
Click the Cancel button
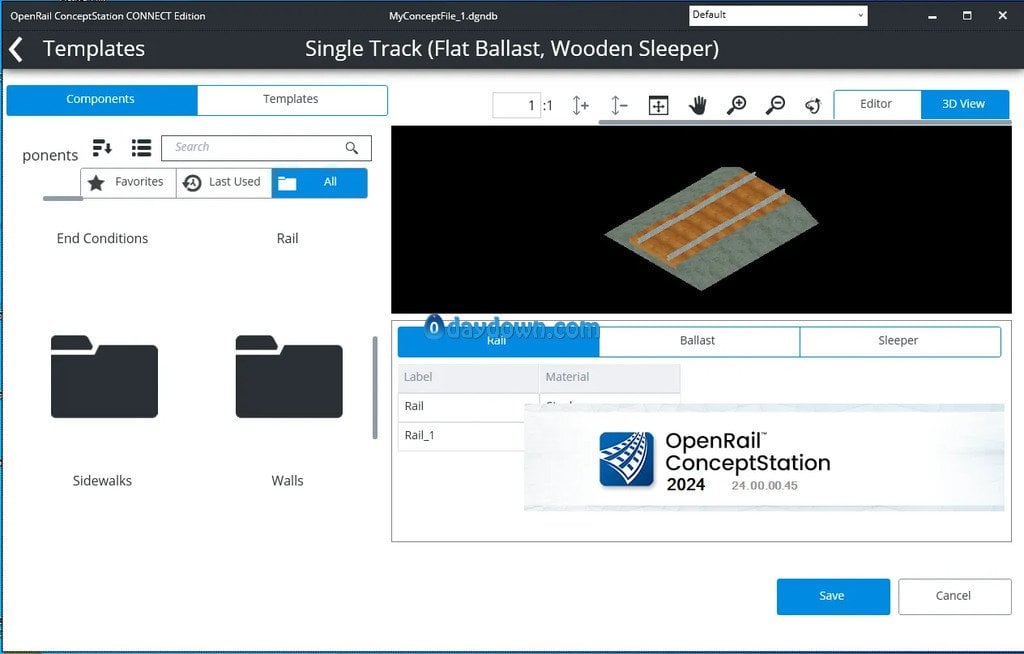(954, 597)
